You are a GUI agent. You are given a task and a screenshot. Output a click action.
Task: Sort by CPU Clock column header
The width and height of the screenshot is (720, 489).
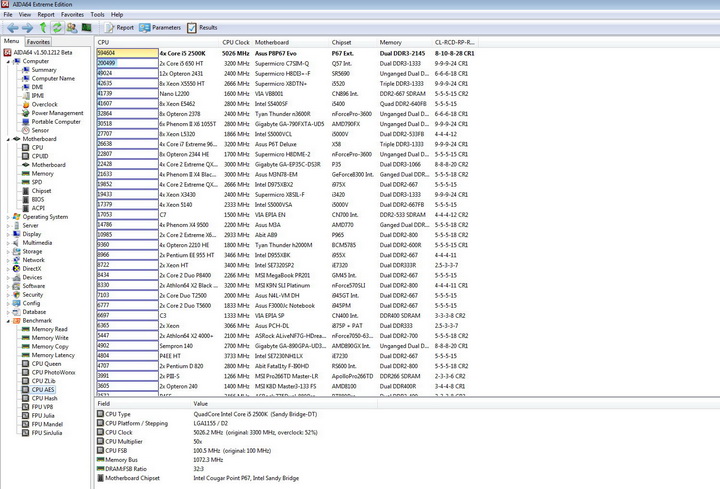pyautogui.click(x=236, y=42)
